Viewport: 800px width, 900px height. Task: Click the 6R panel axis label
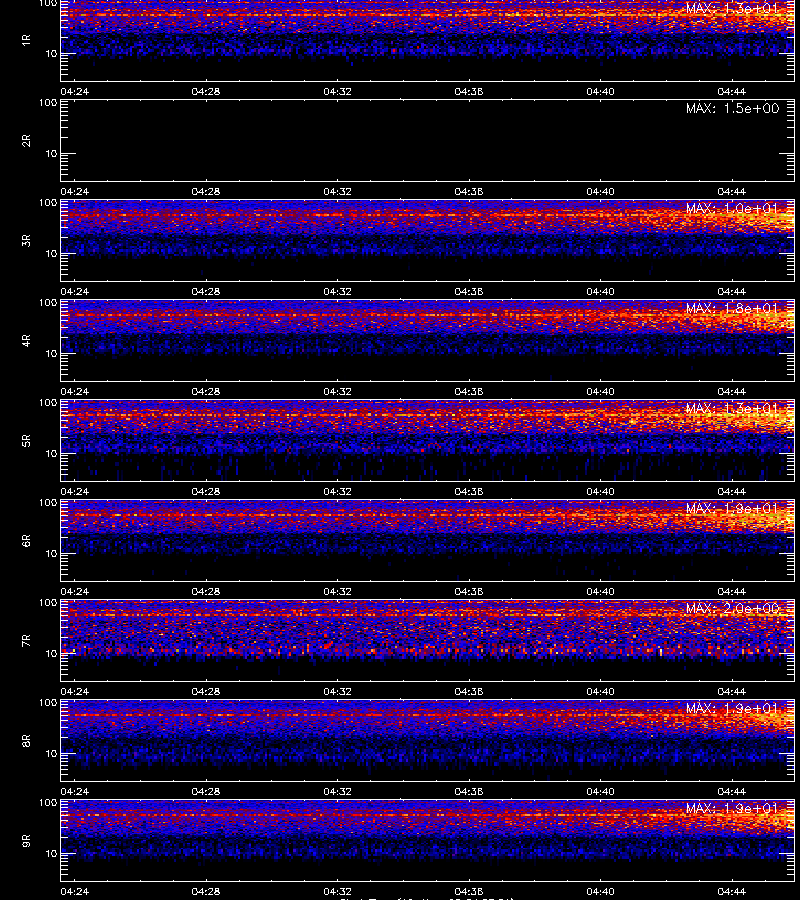click(26, 541)
